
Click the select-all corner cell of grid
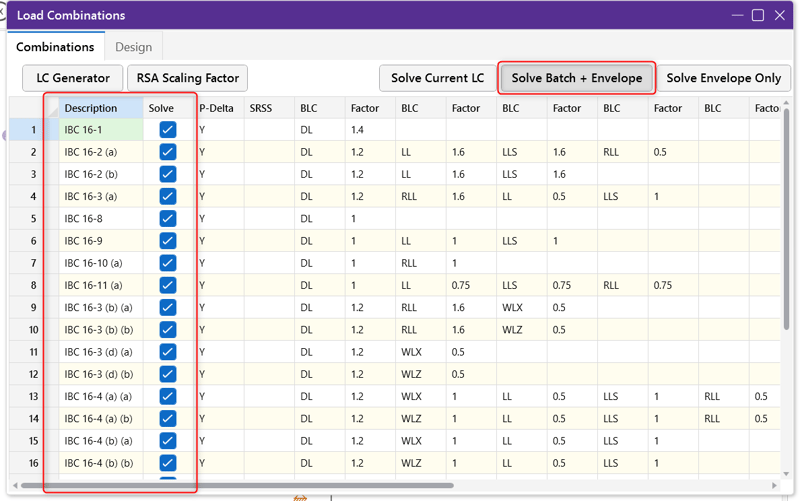34,108
